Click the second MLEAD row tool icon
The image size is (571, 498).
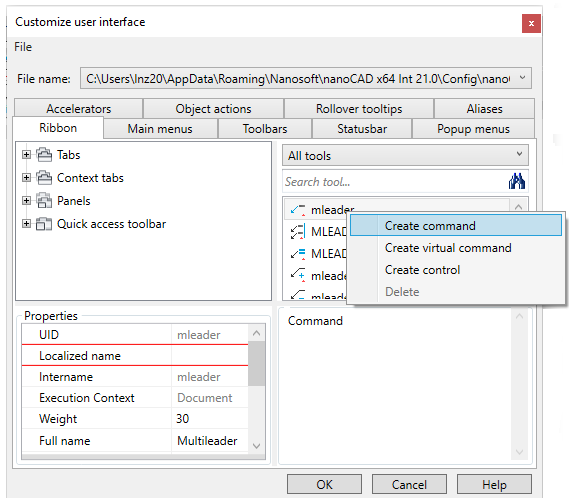click(298, 232)
